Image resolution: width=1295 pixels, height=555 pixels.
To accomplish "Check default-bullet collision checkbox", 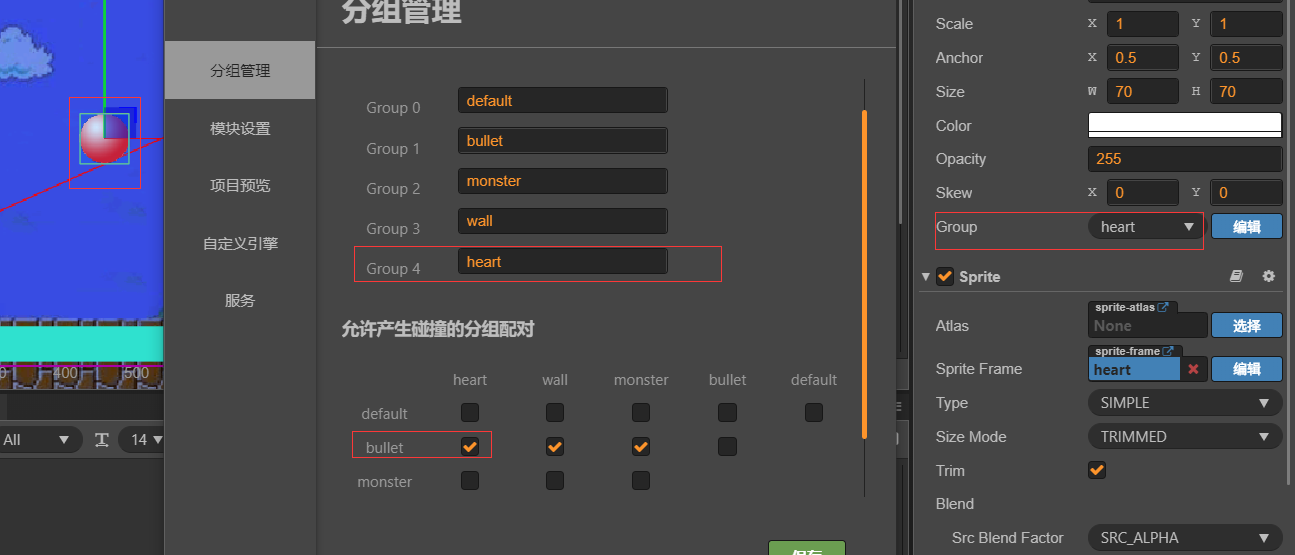I will point(728,413).
